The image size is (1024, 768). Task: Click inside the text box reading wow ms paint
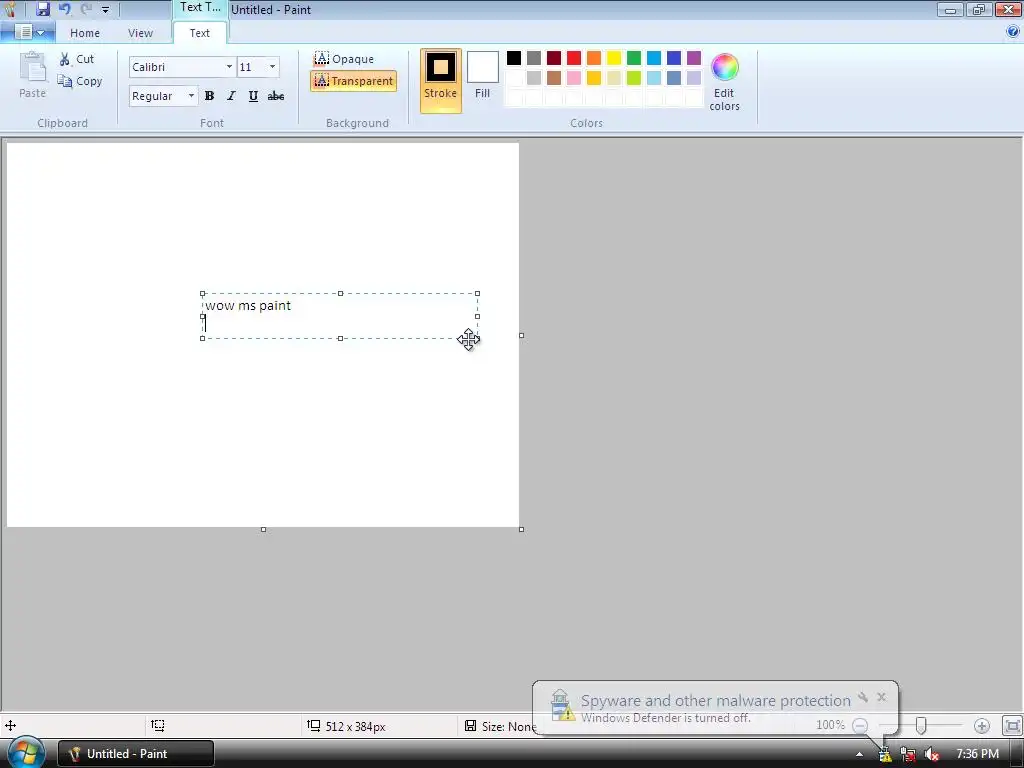[340, 316]
